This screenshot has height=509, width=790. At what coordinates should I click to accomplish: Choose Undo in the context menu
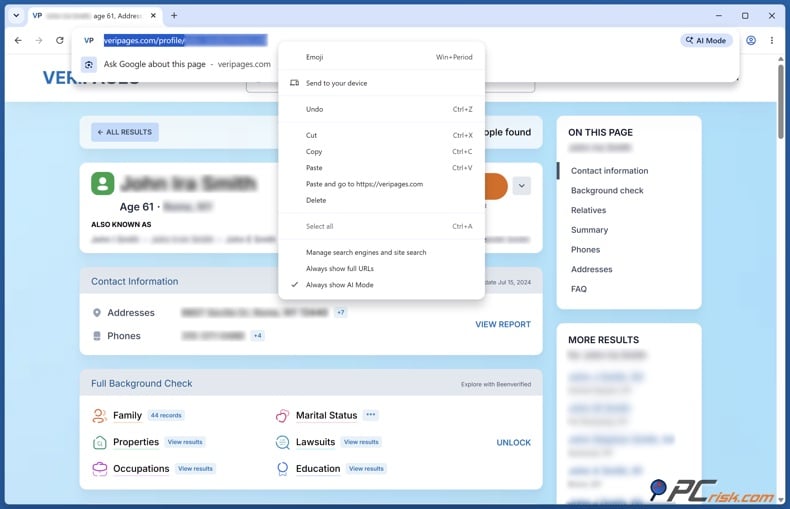tap(381, 109)
